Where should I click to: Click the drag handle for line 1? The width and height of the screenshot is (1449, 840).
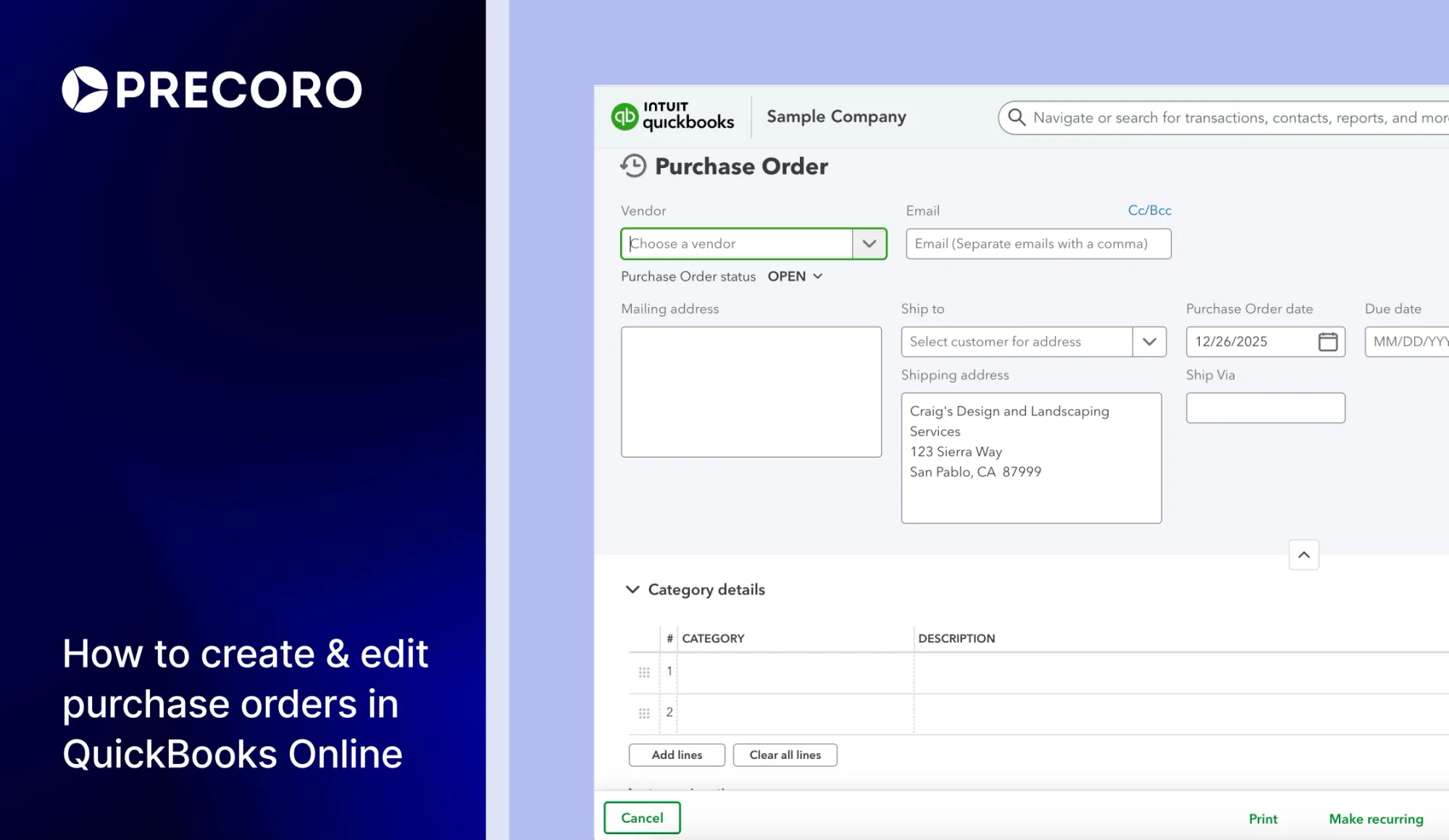(644, 672)
